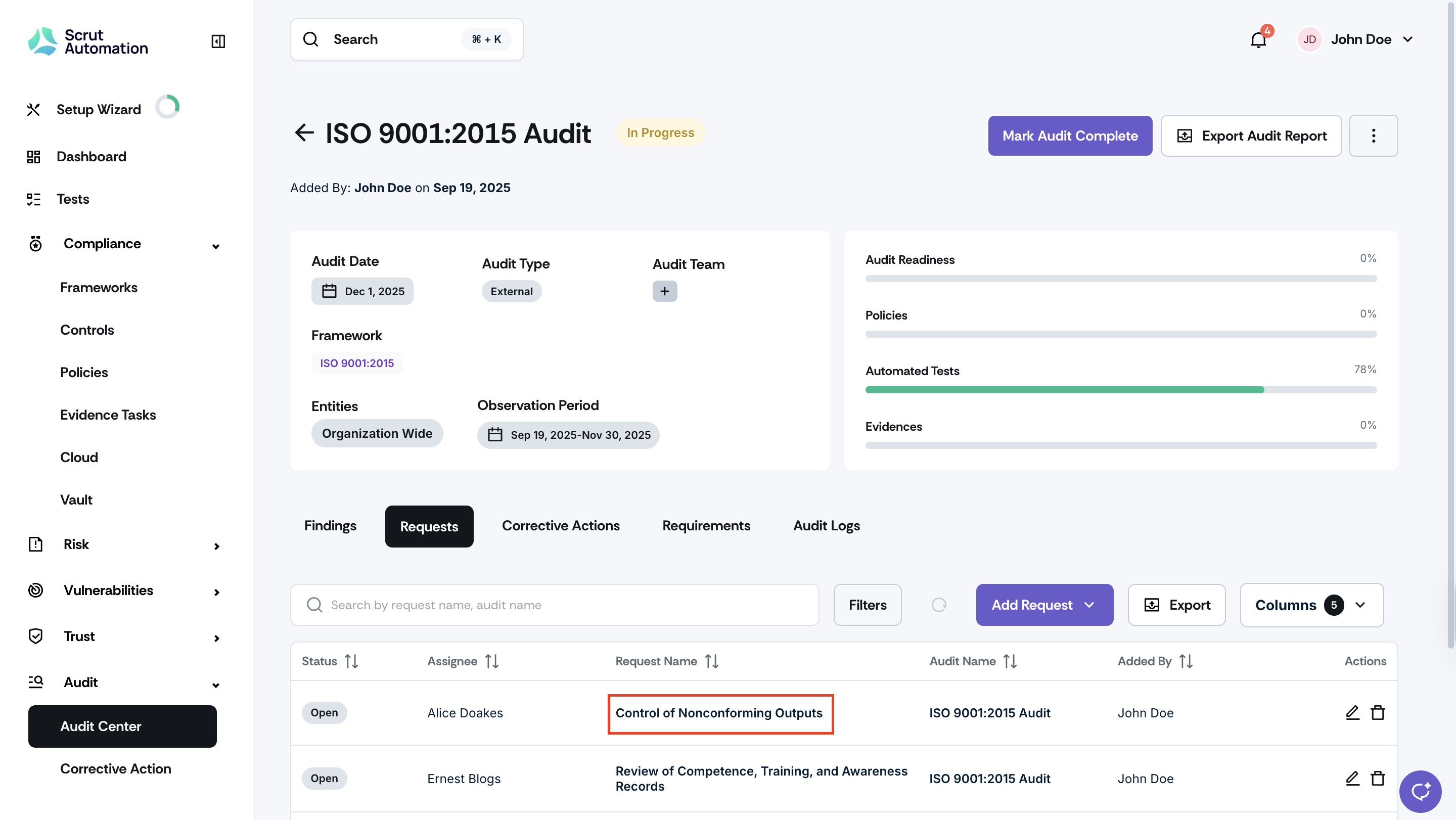Image resolution: width=1456 pixels, height=820 pixels.
Task: Click the Audit Readiness progress bar
Action: point(1121,279)
